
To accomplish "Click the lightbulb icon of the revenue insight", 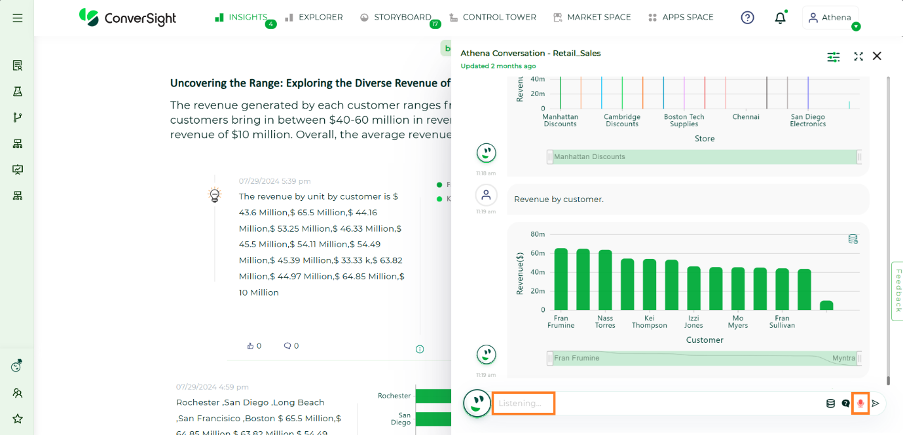I will (214, 195).
